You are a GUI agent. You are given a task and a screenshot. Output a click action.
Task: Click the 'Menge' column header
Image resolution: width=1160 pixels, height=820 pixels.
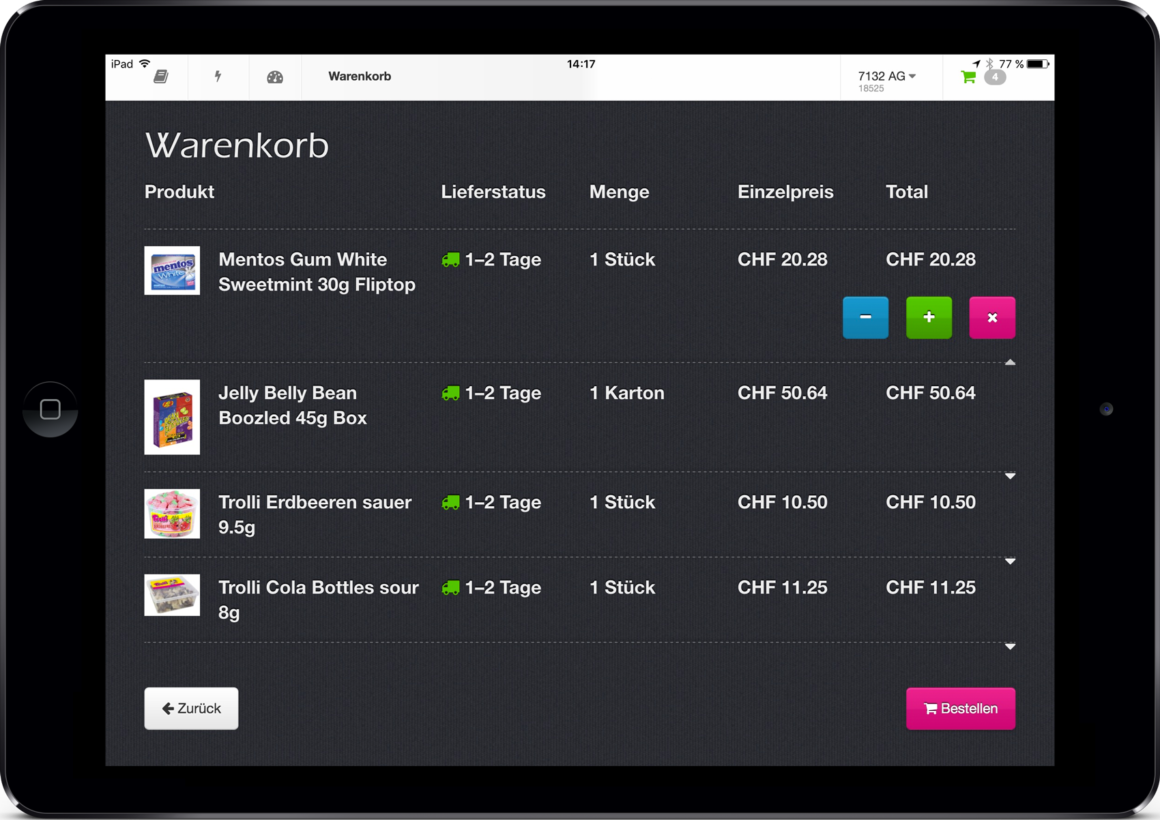pyautogui.click(x=619, y=192)
